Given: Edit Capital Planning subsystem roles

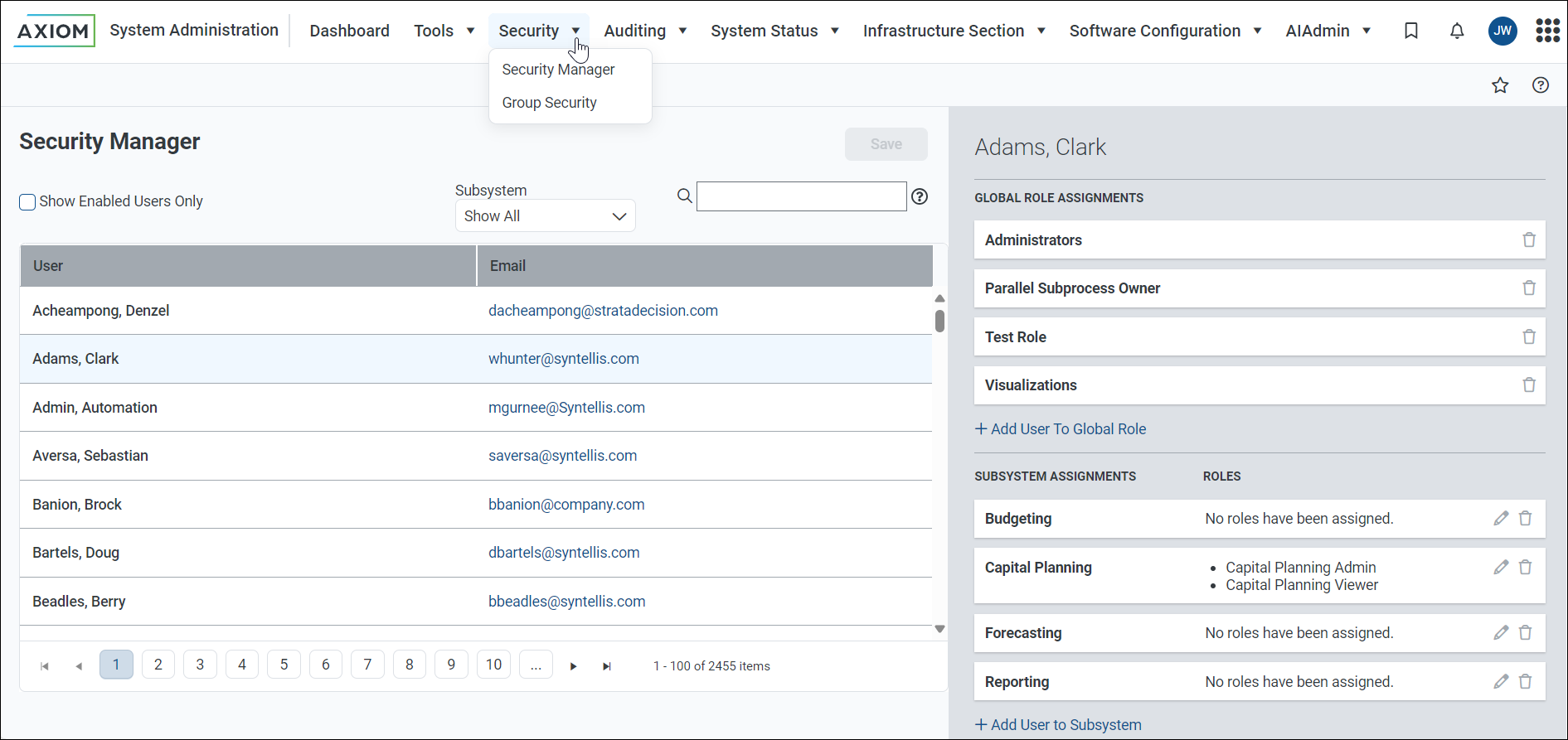Looking at the screenshot, I should click(x=1500, y=568).
